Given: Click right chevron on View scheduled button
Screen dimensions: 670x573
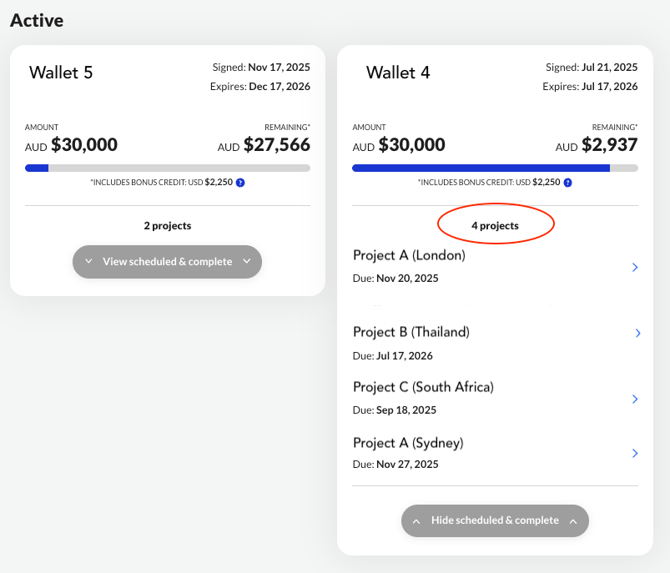Looking at the screenshot, I should tap(246, 262).
